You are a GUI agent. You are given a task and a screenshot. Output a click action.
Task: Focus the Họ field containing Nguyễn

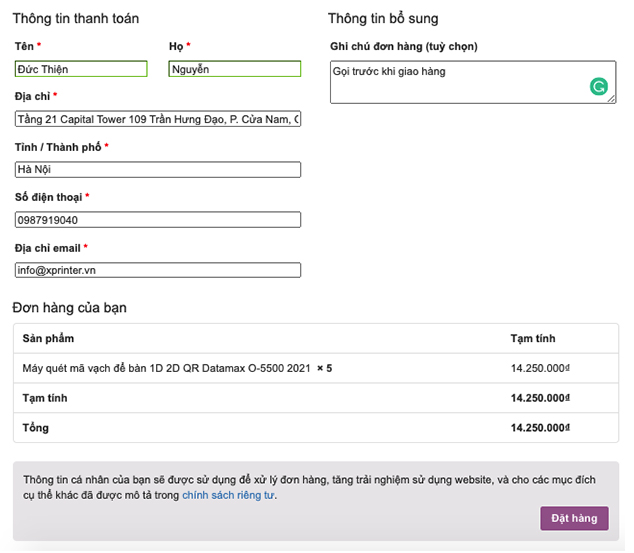(x=234, y=69)
